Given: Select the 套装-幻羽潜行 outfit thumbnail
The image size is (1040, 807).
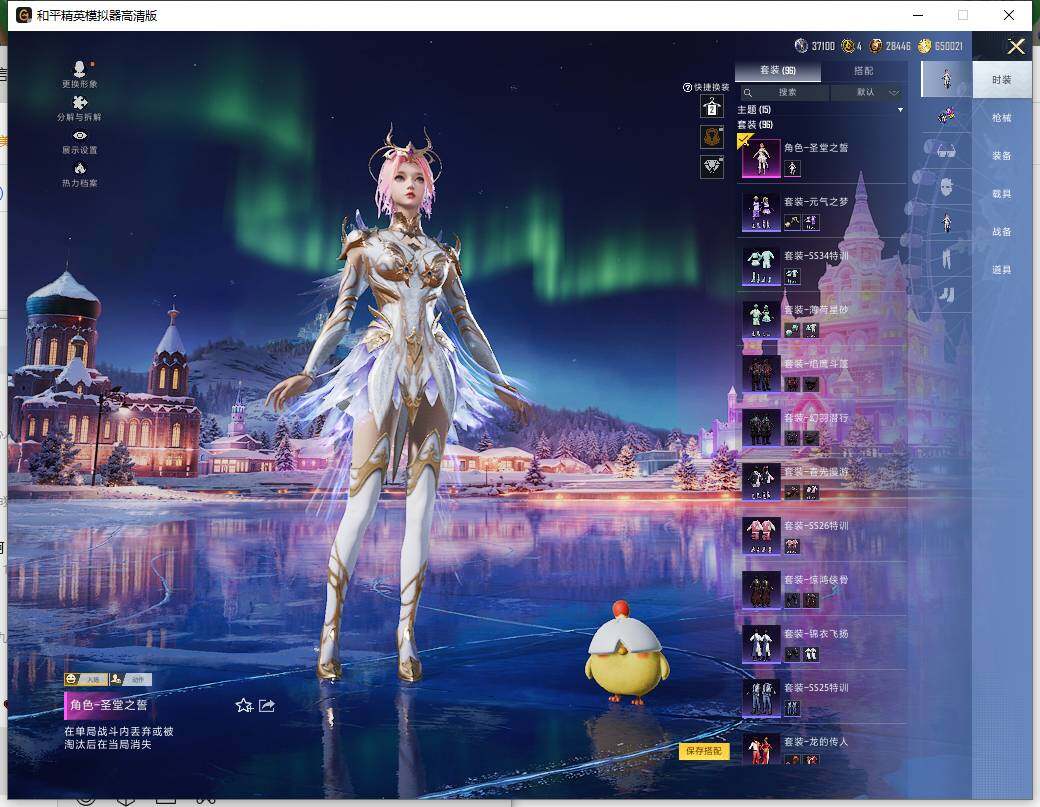Looking at the screenshot, I should pos(761,428).
